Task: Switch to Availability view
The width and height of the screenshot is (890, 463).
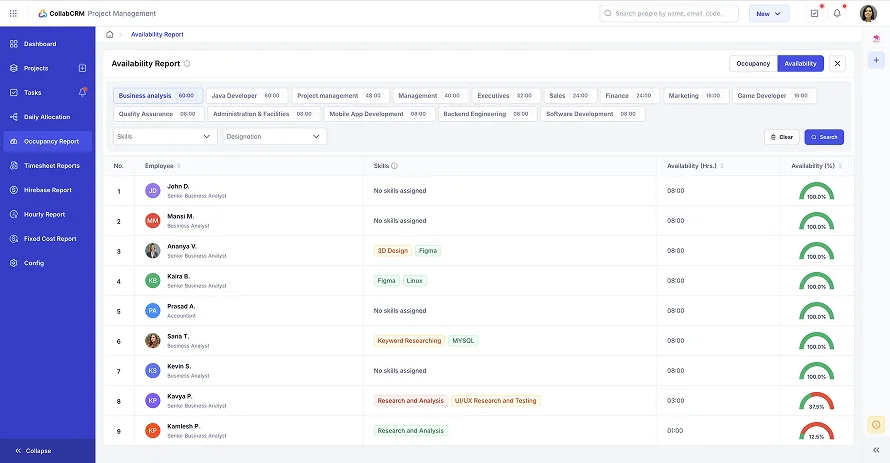Action: [x=800, y=64]
